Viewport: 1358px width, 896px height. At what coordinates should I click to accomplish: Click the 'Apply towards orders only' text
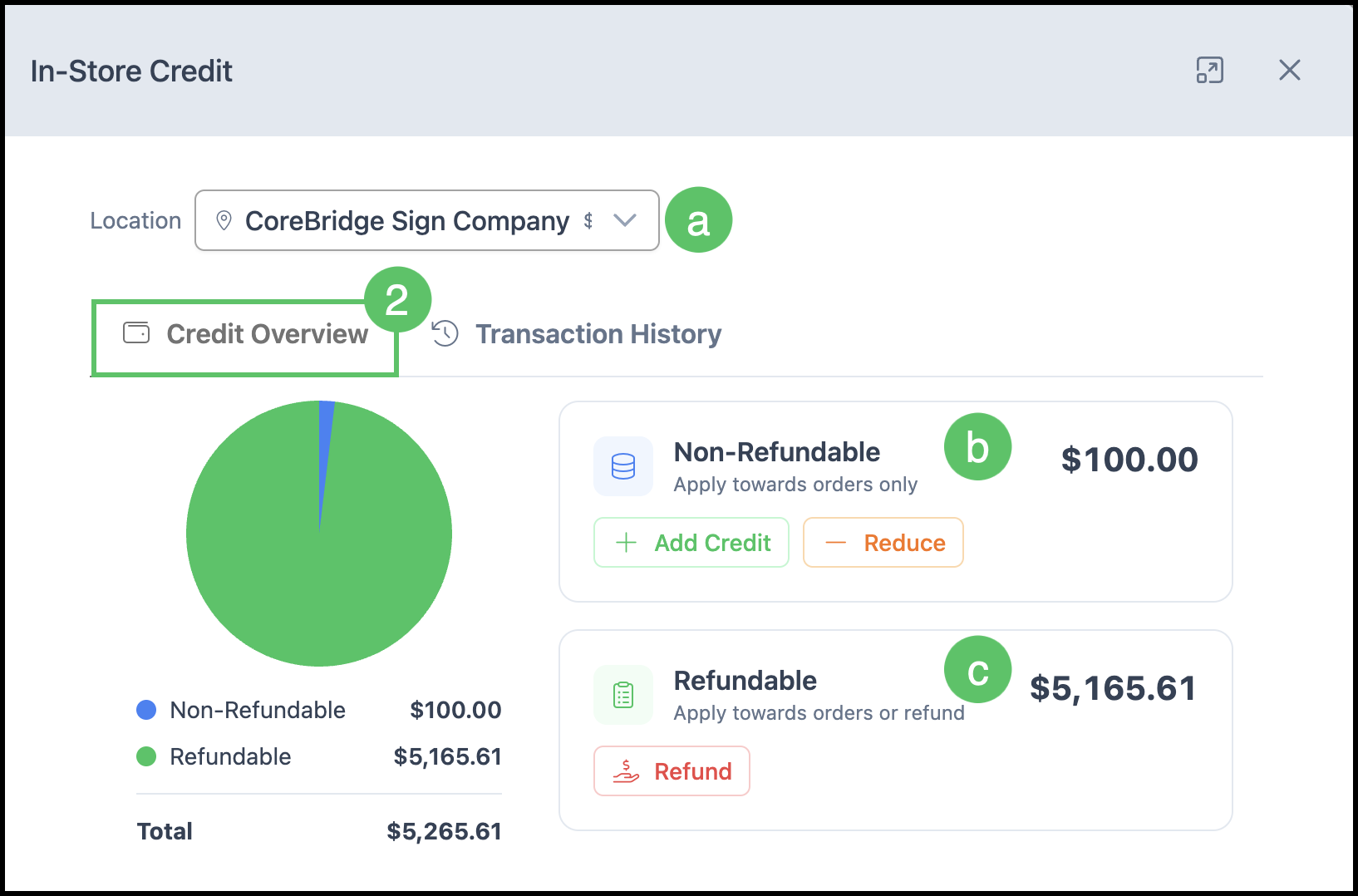795,485
